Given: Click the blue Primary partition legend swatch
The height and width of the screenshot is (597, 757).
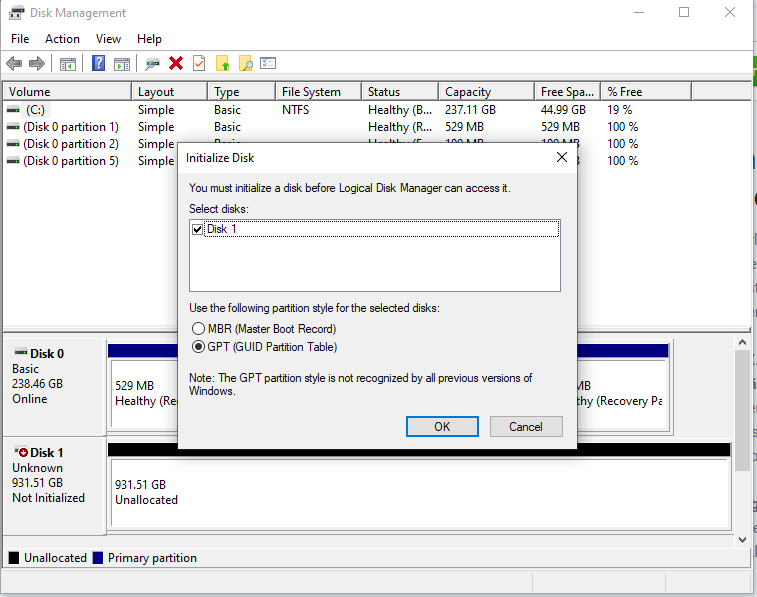Looking at the screenshot, I should tap(98, 558).
